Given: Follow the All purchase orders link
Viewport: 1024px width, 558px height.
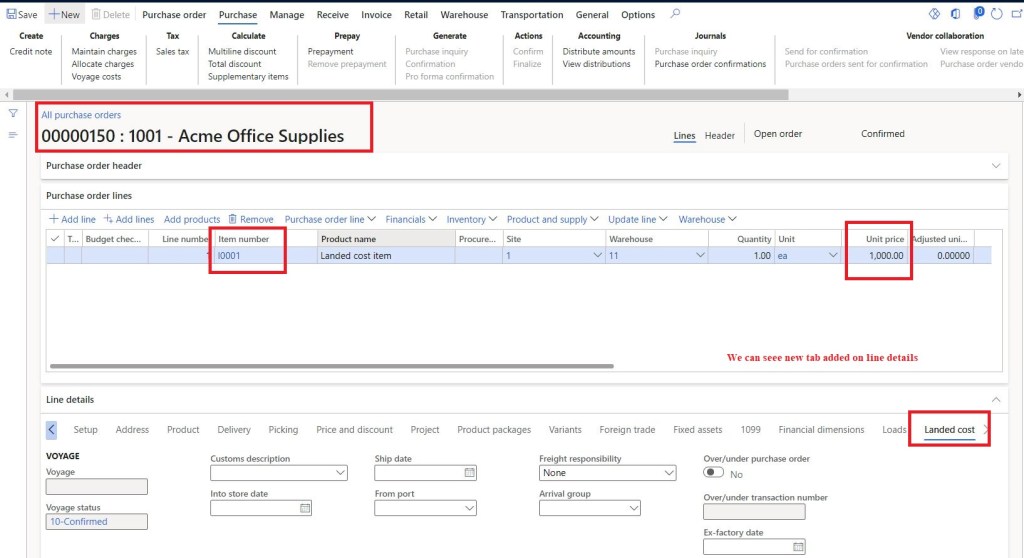Looking at the screenshot, I should (81, 115).
